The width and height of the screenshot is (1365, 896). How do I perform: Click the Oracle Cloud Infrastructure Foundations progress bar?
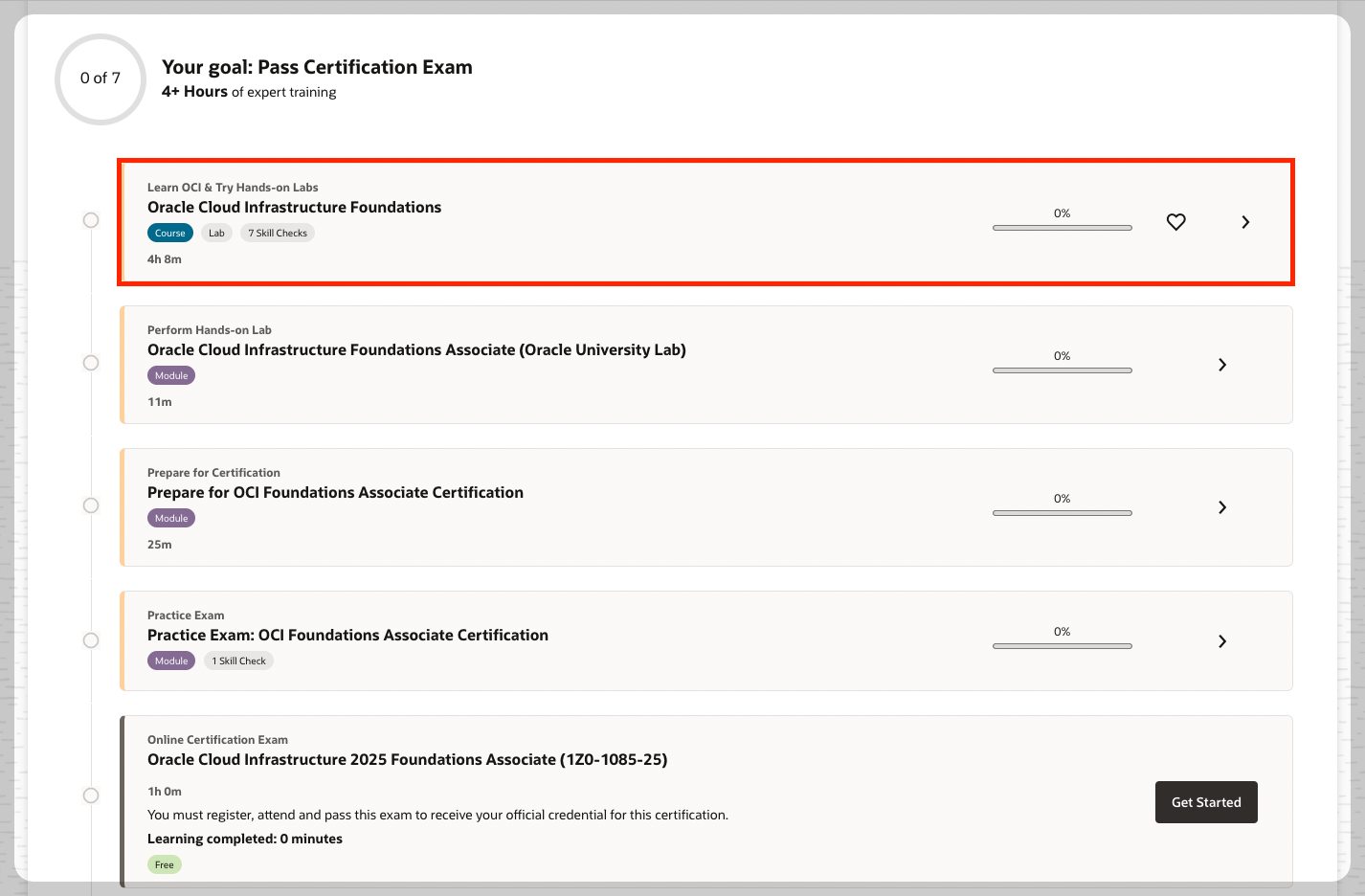(1063, 228)
